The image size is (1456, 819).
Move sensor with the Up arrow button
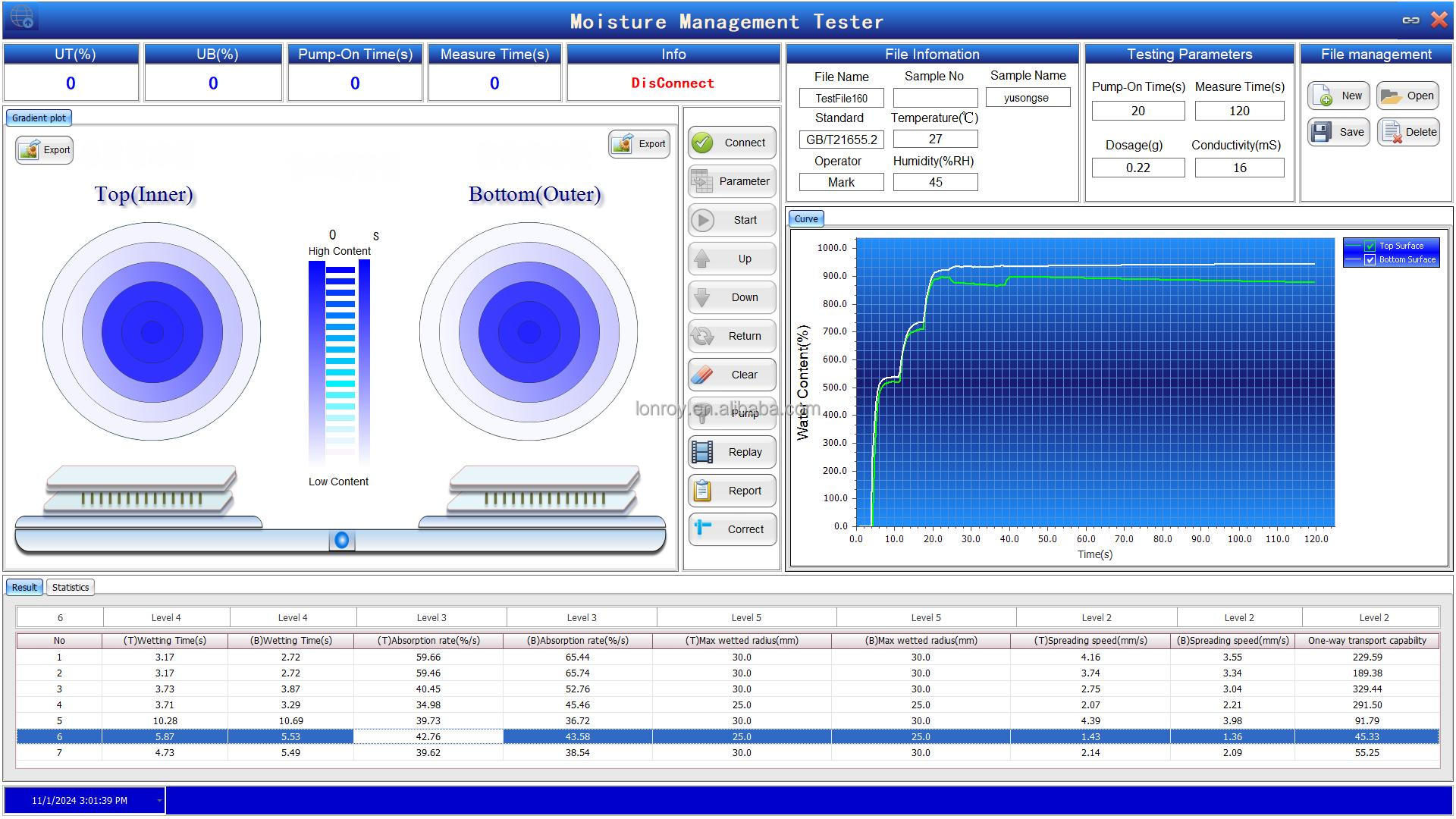coord(732,259)
